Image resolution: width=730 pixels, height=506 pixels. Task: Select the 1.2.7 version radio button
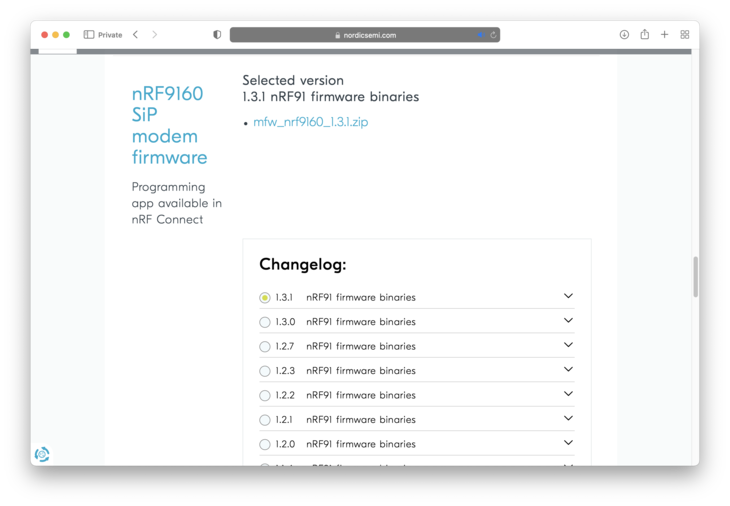(x=264, y=346)
